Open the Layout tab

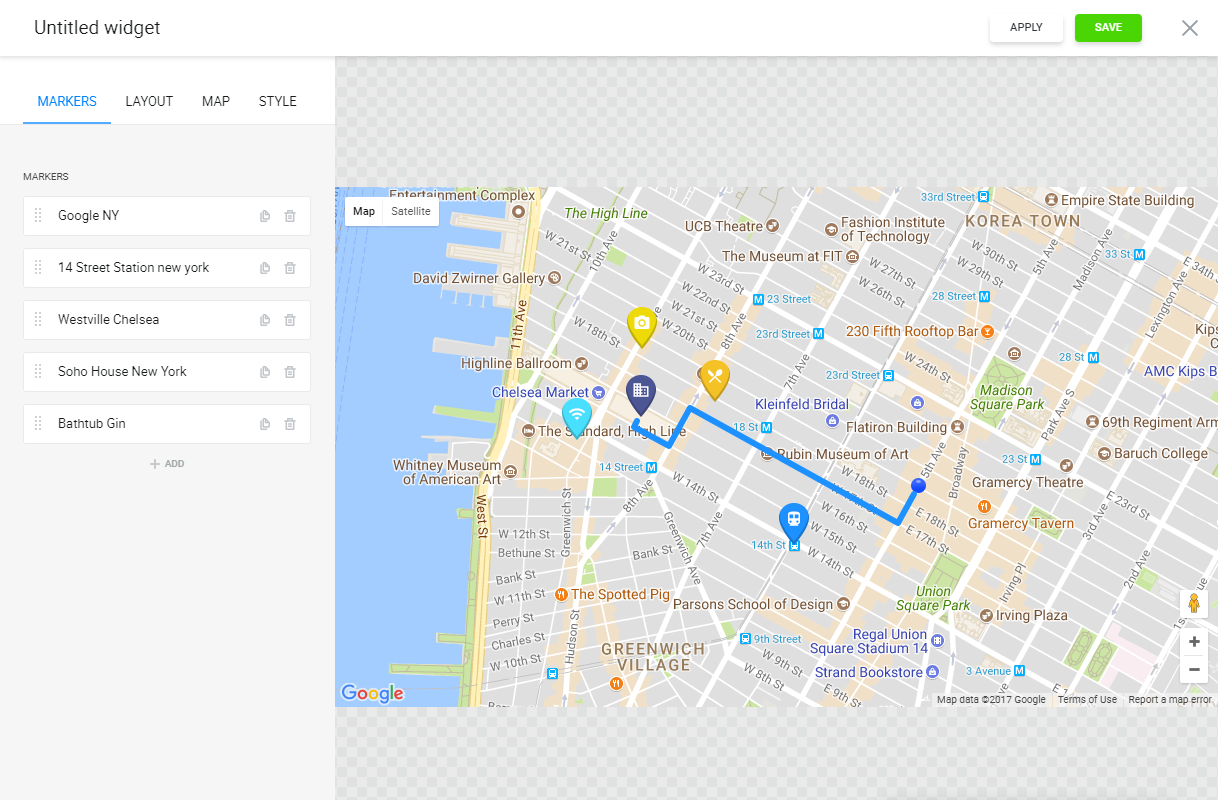click(149, 102)
